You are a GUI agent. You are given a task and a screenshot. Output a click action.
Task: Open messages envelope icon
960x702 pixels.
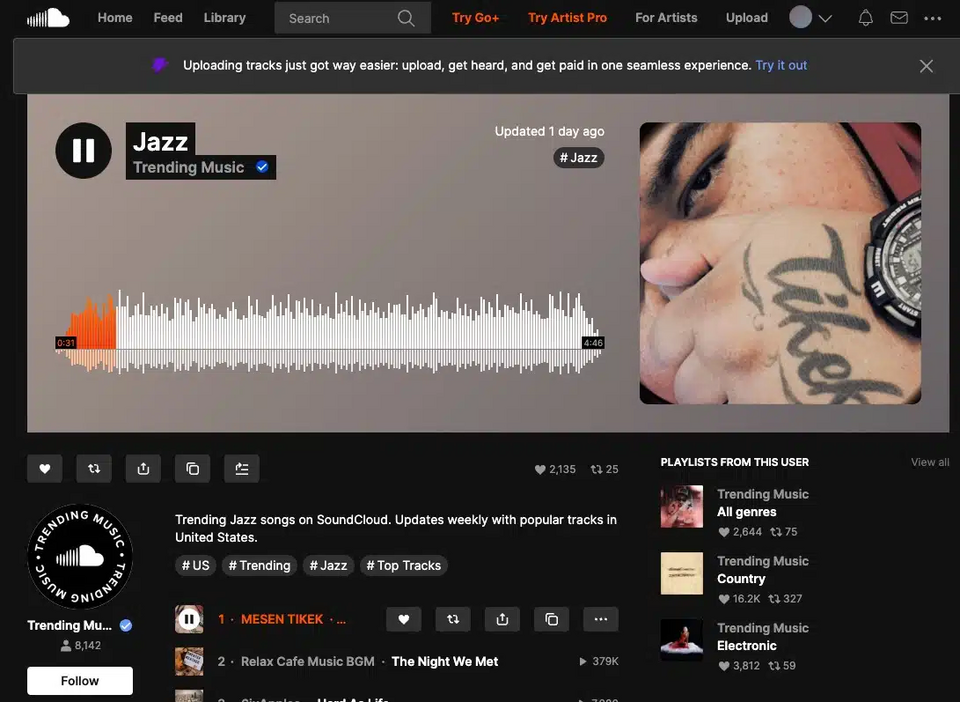point(899,18)
